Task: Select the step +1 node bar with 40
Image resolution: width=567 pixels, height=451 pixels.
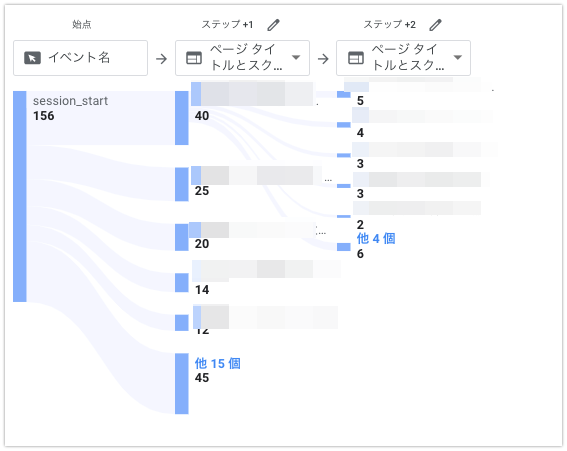Action: click(x=182, y=118)
